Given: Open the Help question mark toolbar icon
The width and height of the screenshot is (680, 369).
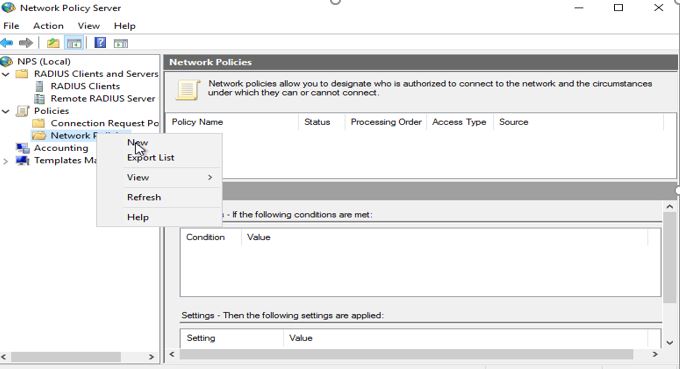Looking at the screenshot, I should [100, 42].
